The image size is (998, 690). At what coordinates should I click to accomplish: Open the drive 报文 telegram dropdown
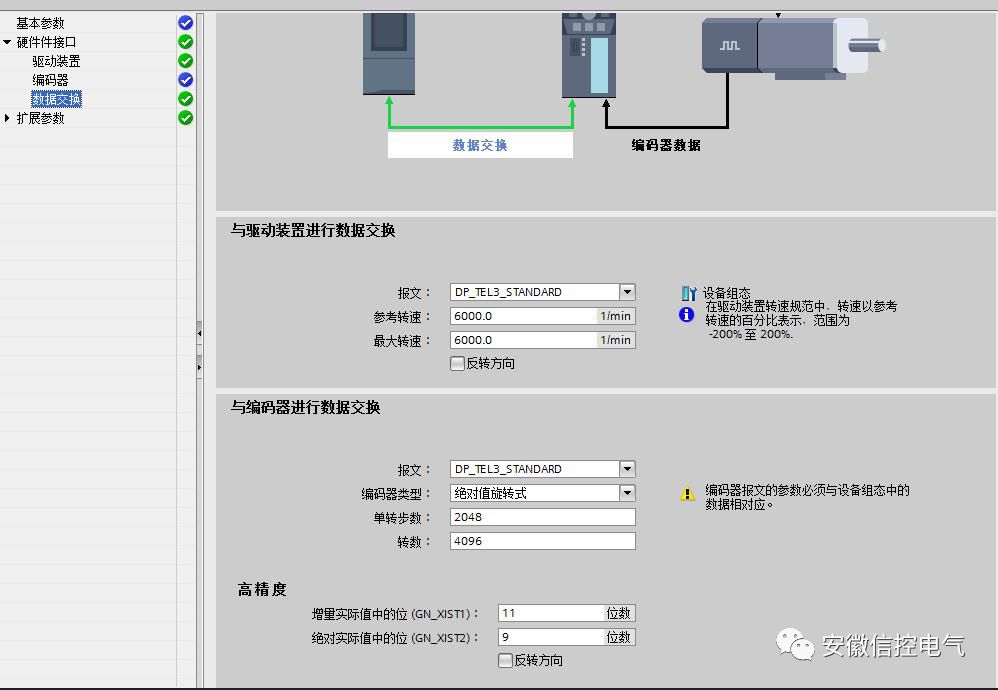click(627, 292)
